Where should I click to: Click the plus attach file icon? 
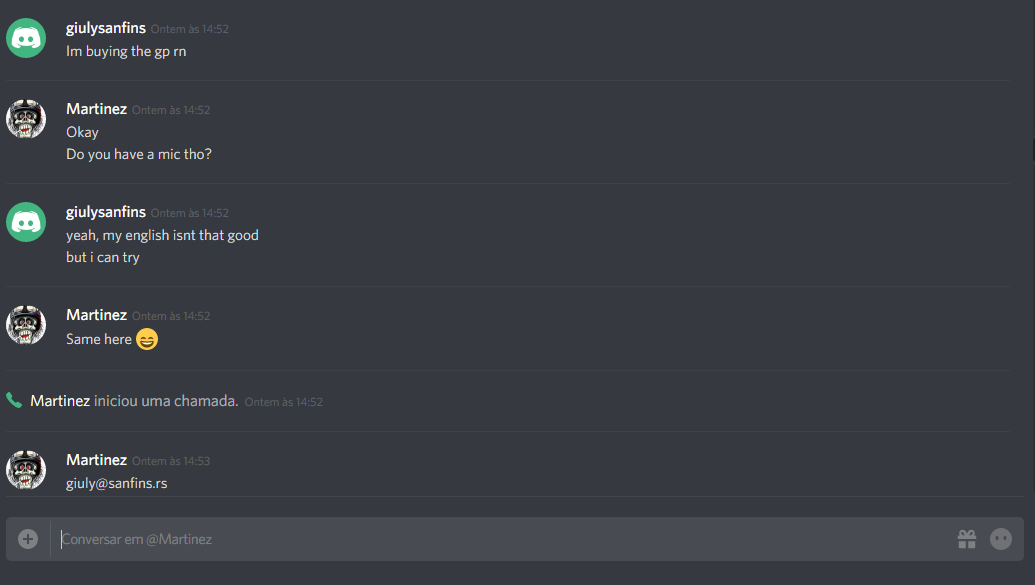coord(28,539)
